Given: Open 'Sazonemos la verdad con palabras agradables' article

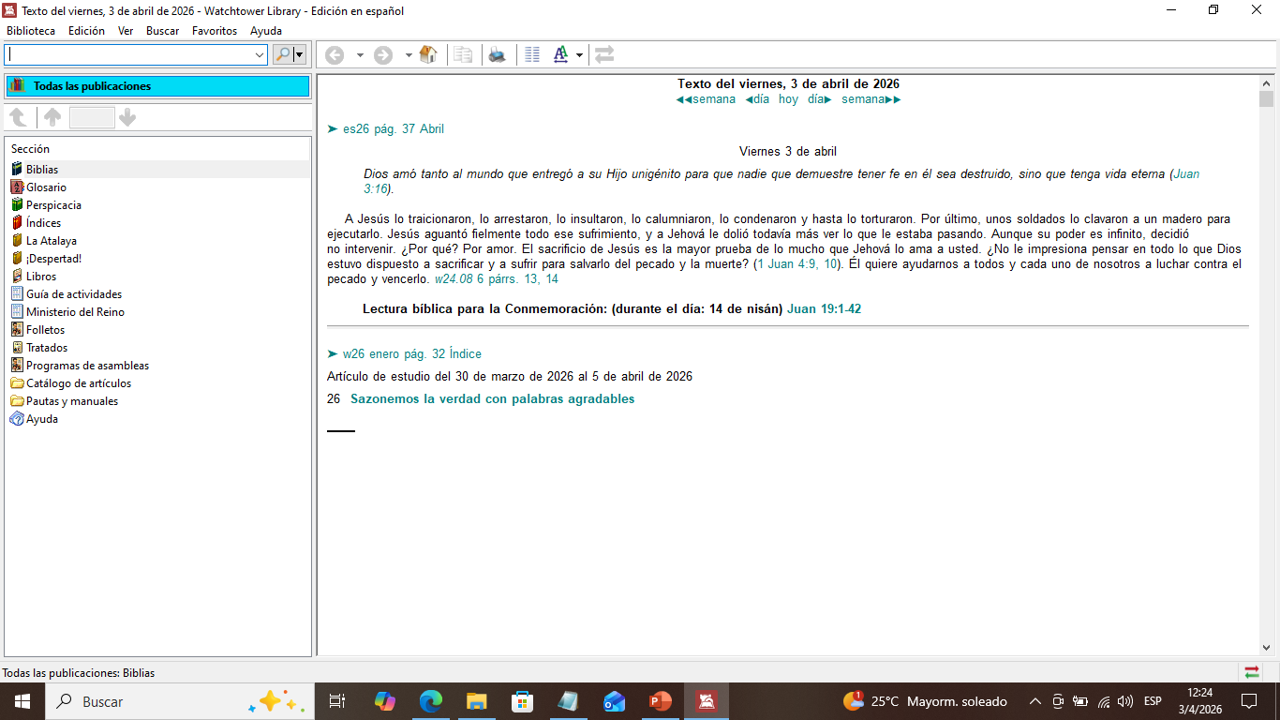Looking at the screenshot, I should [492, 399].
